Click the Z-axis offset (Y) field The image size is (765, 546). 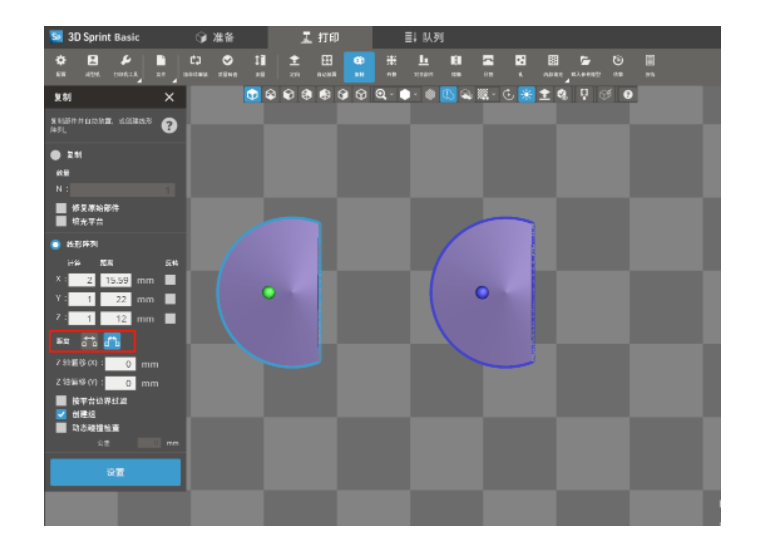(121, 383)
